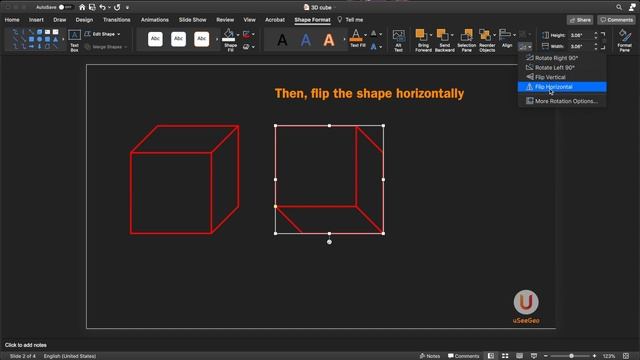Apply the orange WordArt A style
Screen dimensions: 640x360
(329, 40)
